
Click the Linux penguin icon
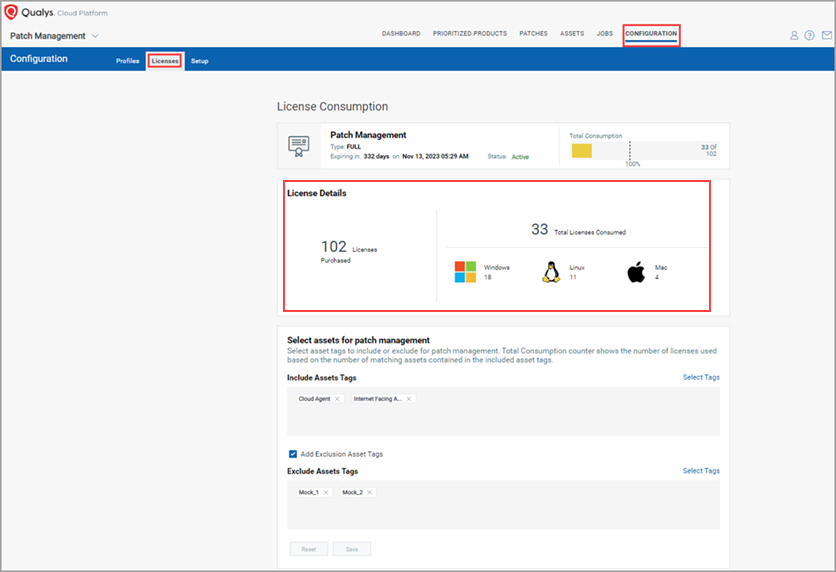(551, 272)
